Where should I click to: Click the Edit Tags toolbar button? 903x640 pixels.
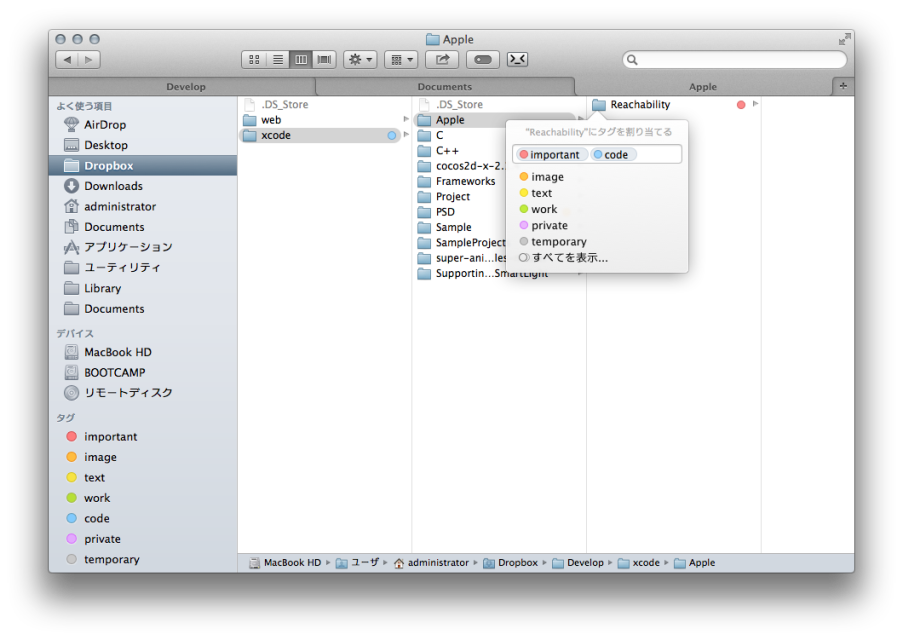tap(482, 60)
